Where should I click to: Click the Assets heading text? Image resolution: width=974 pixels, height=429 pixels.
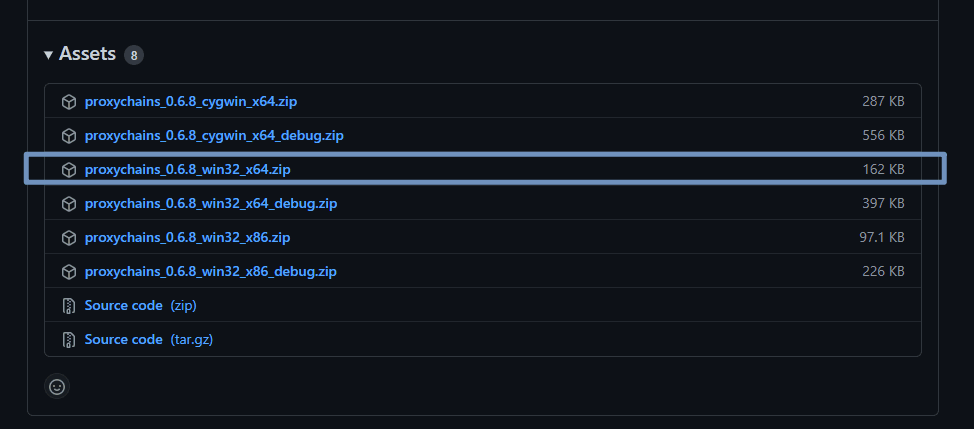[87, 54]
